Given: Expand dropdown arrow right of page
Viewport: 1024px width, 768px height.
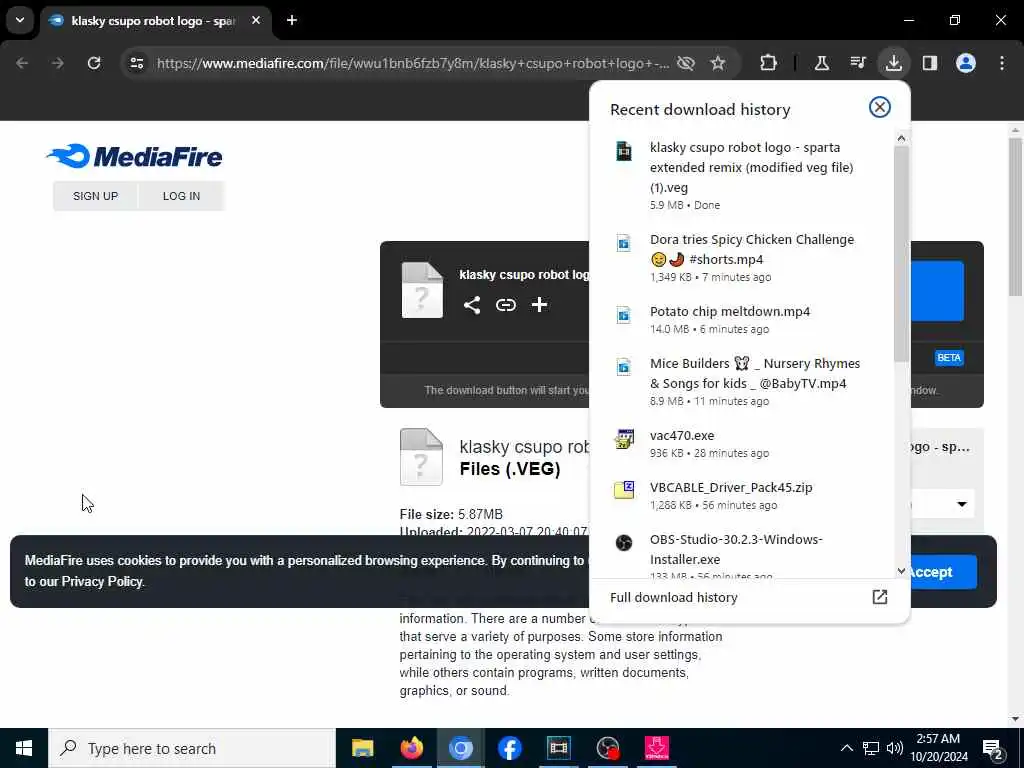Looking at the screenshot, I should pyautogui.click(x=961, y=504).
